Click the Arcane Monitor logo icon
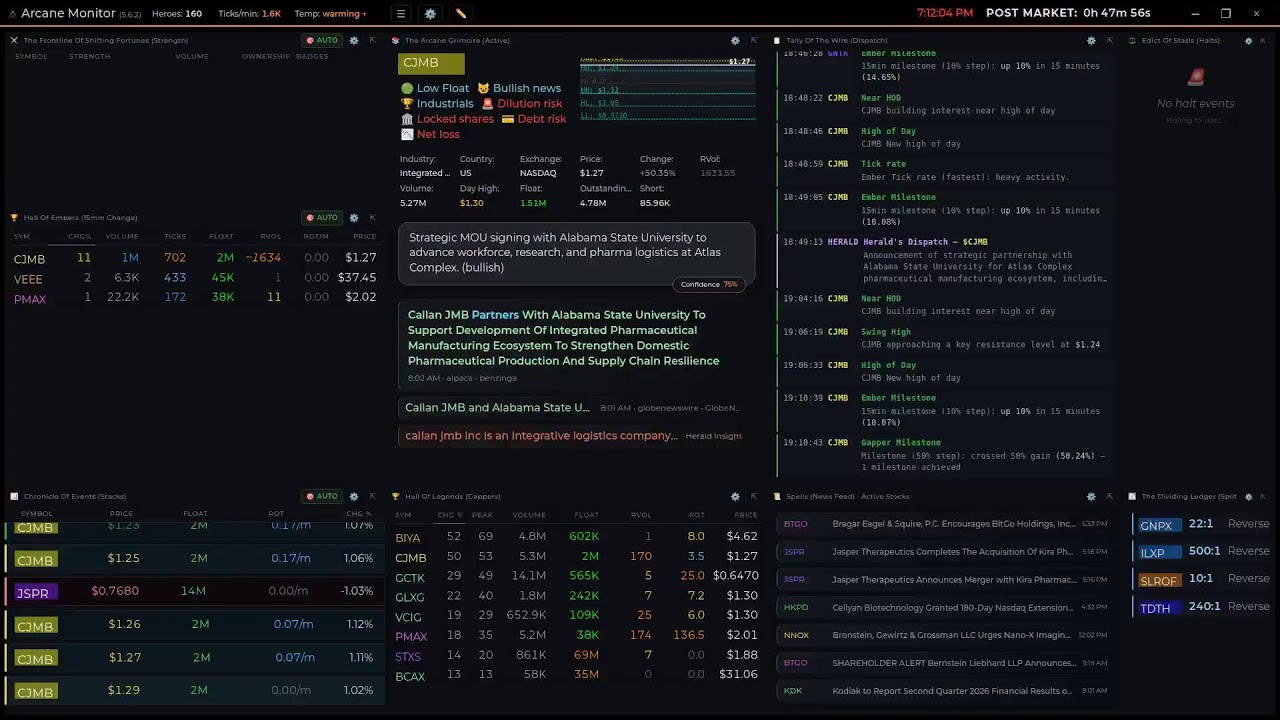1280x720 pixels. (12, 14)
